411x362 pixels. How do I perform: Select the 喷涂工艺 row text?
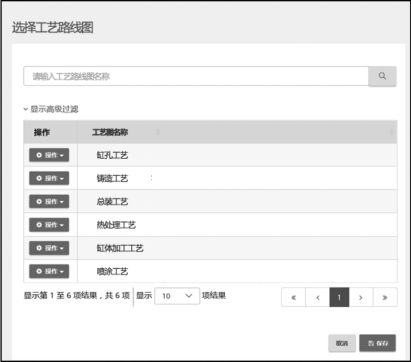pos(112,272)
